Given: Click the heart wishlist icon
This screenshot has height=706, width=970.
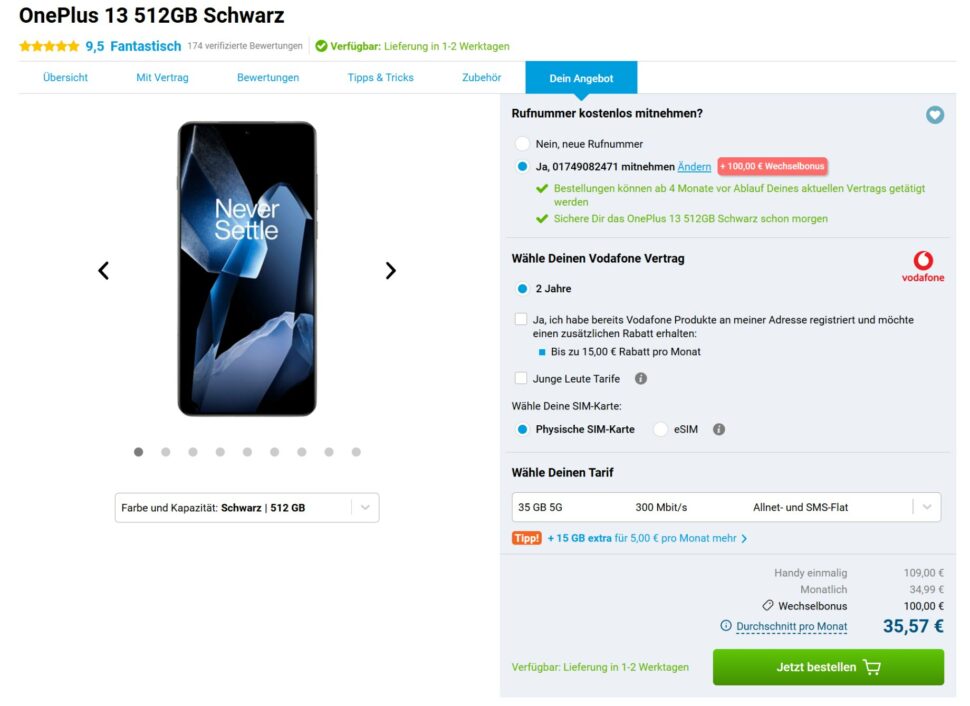Looking at the screenshot, I should 935,115.
